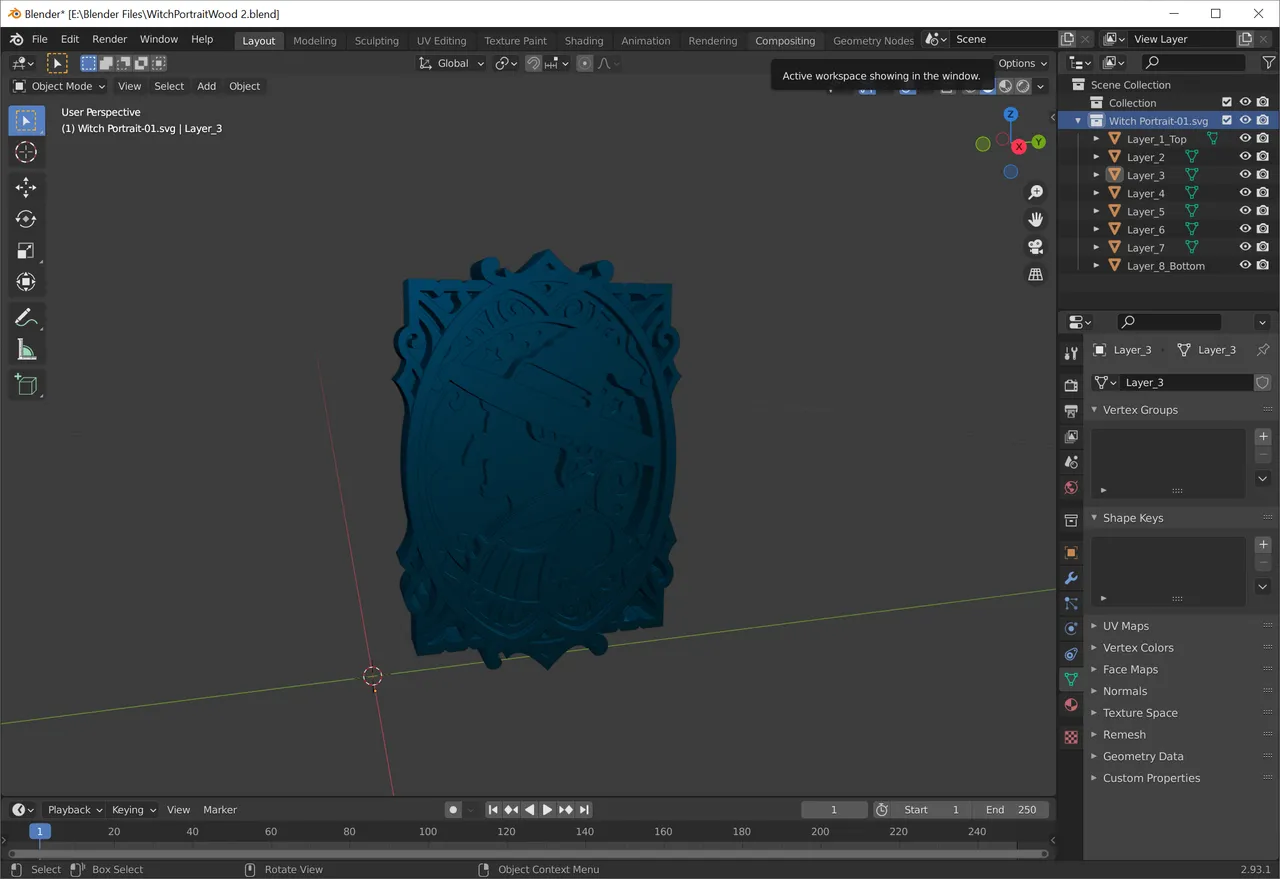Open the Texture properties checker tab
This screenshot has width=1280, height=879.
pyautogui.click(x=1071, y=737)
